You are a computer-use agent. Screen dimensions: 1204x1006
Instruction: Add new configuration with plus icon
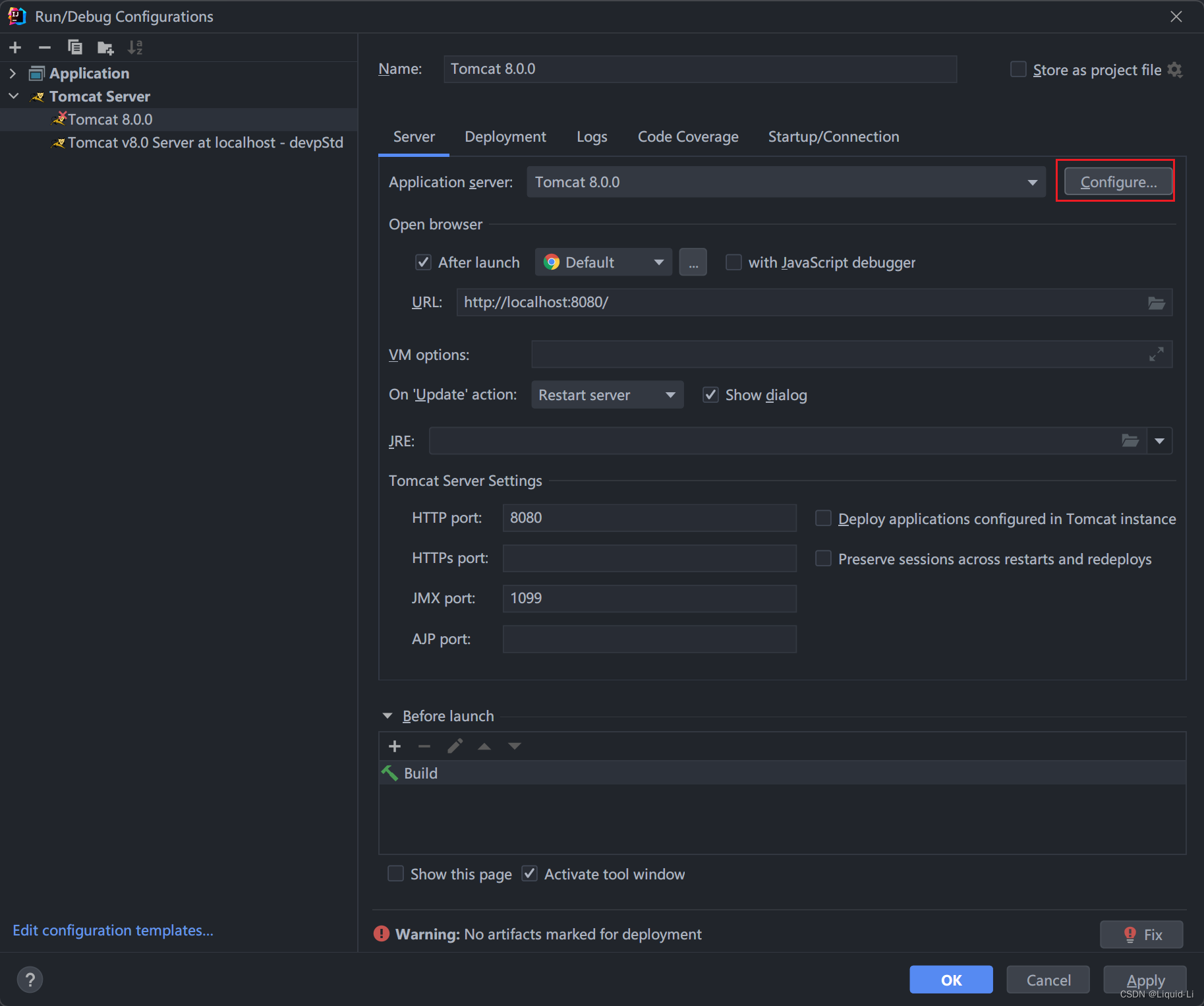[15, 47]
